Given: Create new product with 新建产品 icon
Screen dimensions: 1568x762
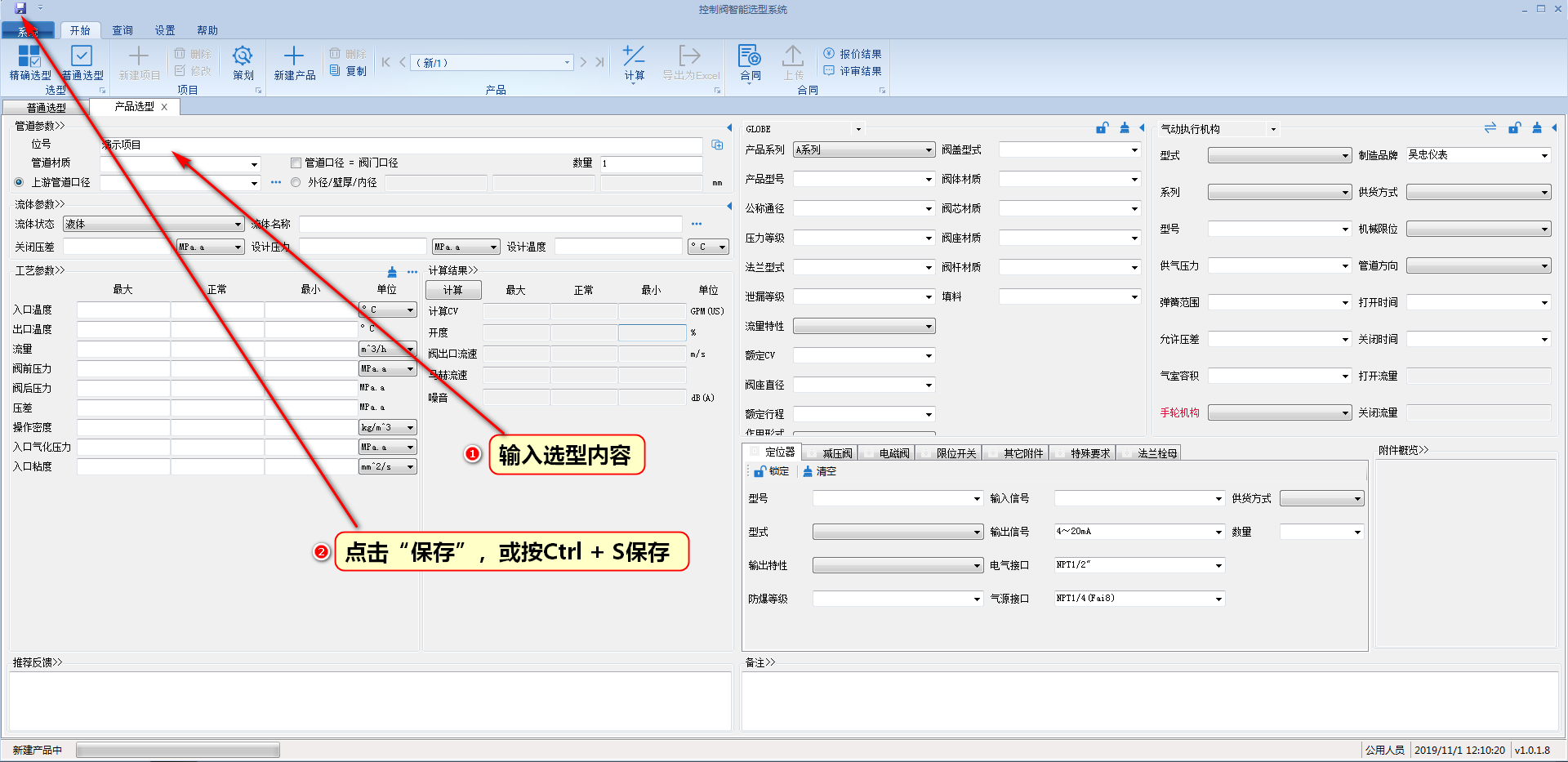Looking at the screenshot, I should [294, 57].
